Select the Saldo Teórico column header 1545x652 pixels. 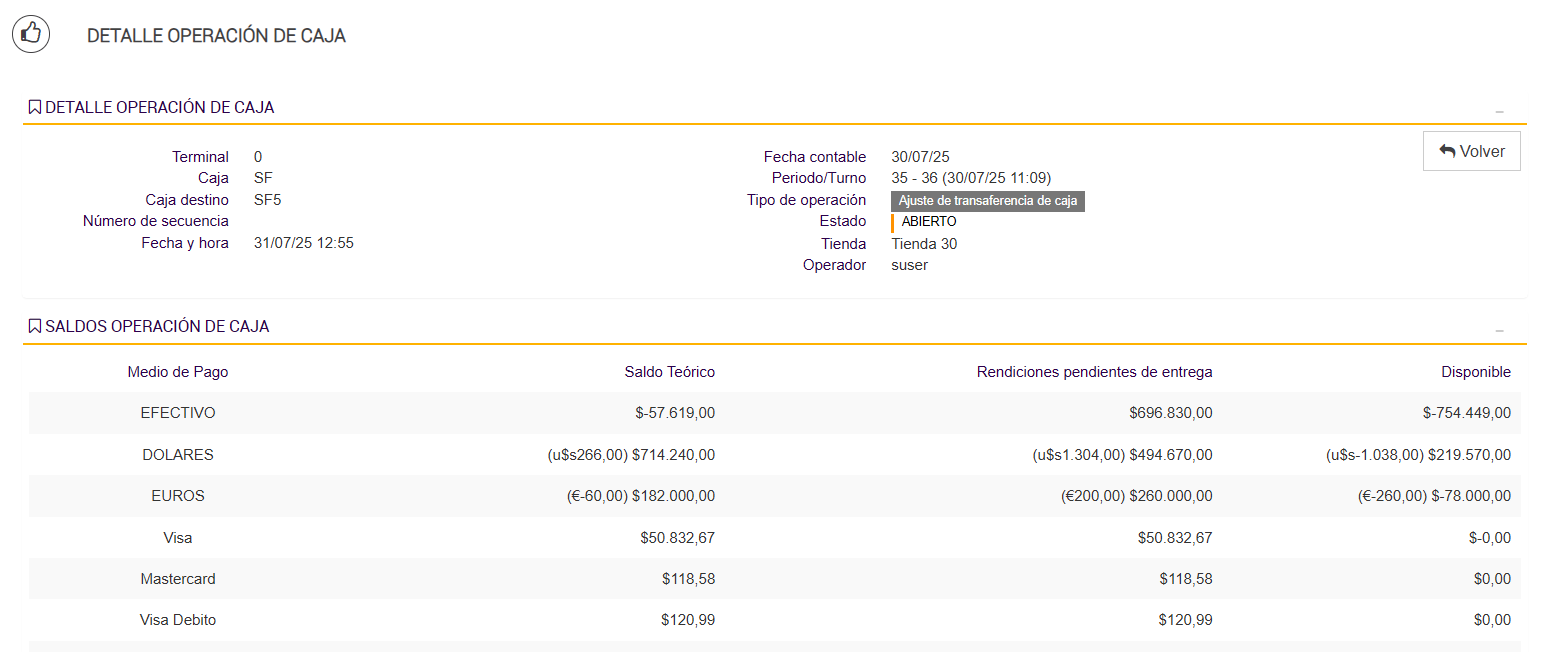pos(670,372)
